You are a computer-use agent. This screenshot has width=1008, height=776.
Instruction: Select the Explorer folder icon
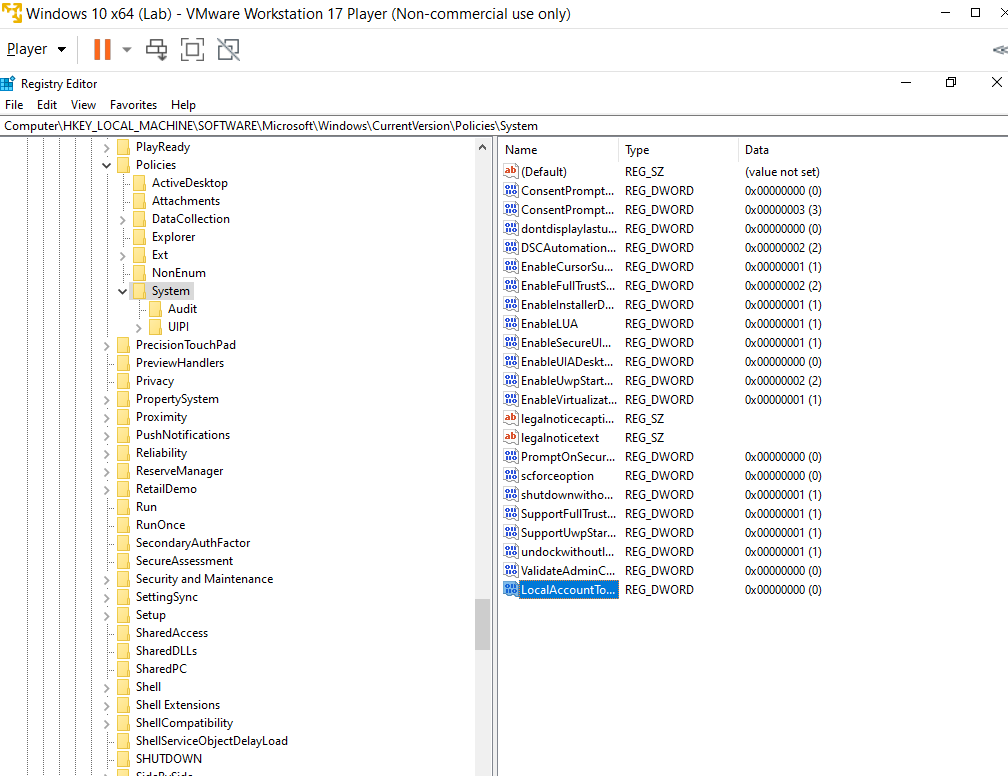pyautogui.click(x=140, y=237)
